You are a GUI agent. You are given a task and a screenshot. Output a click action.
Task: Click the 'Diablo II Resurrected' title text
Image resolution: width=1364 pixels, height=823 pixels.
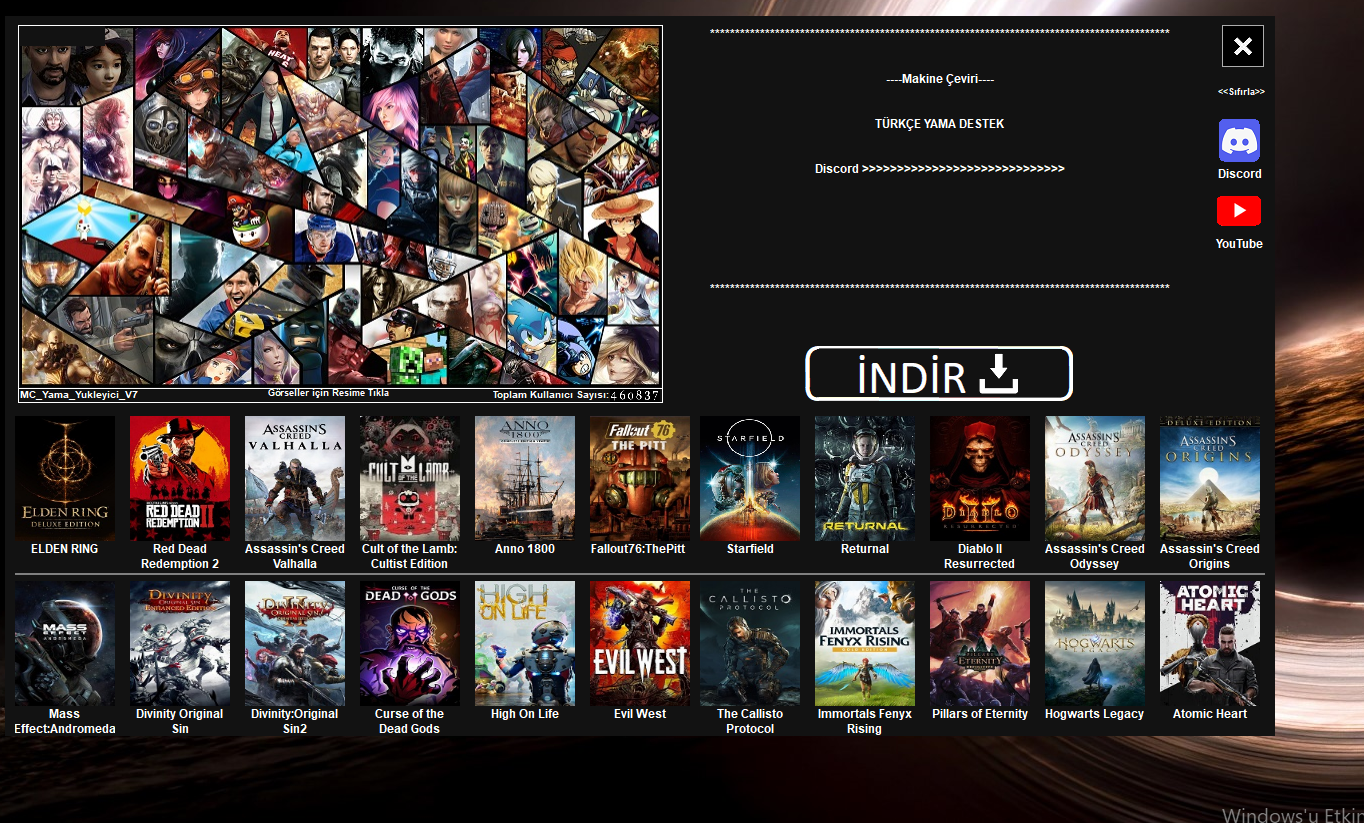point(980,556)
